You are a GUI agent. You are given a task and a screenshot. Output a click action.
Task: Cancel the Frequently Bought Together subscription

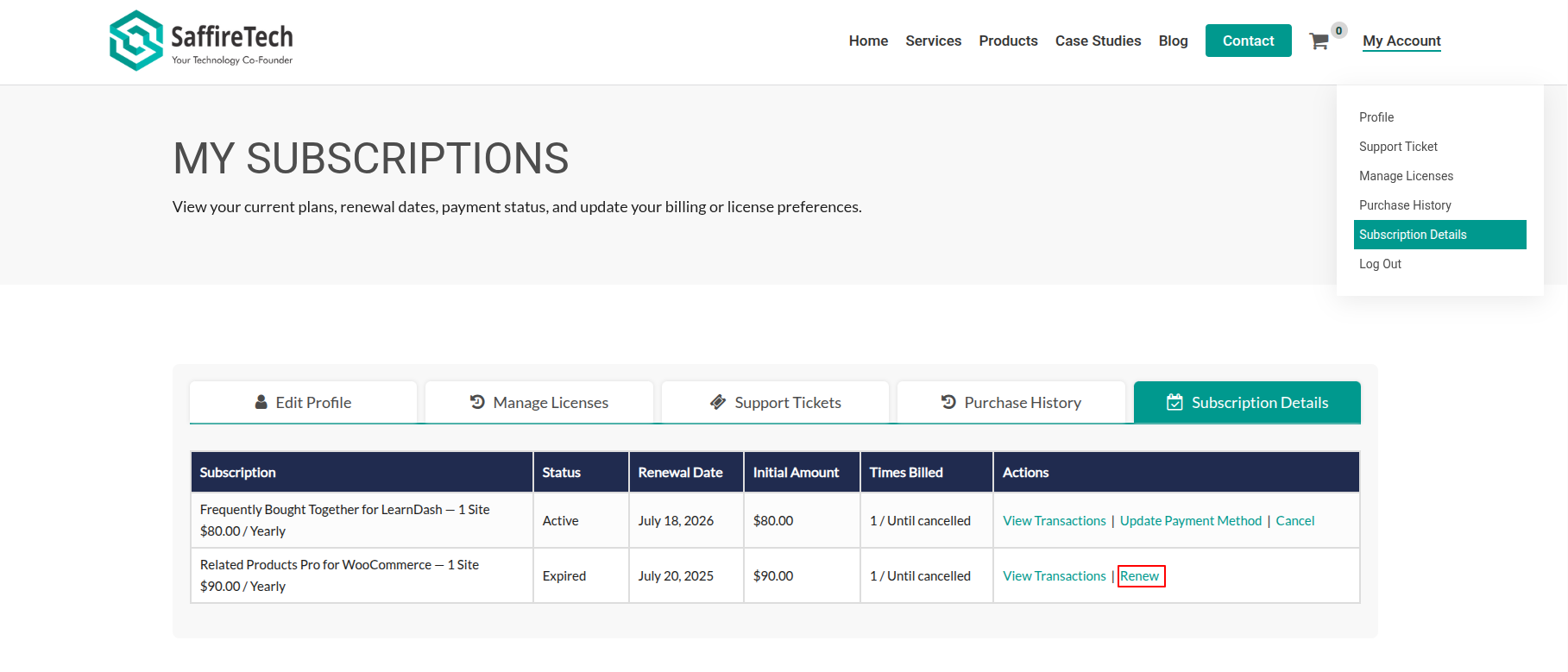coord(1294,521)
